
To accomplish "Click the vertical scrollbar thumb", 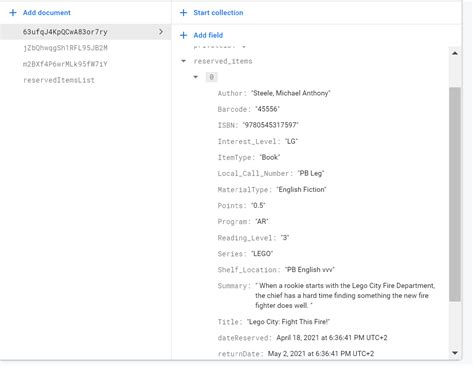I will [x=455, y=194].
